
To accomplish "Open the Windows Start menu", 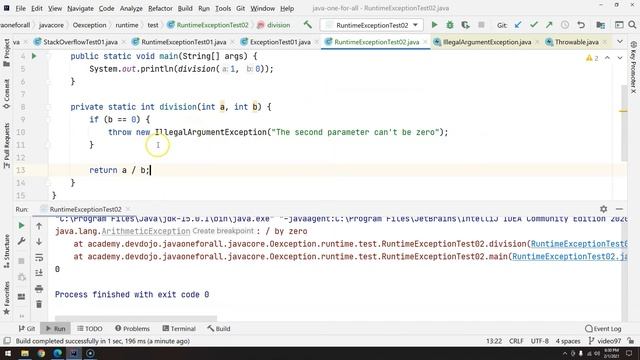I will (x=7, y=353).
